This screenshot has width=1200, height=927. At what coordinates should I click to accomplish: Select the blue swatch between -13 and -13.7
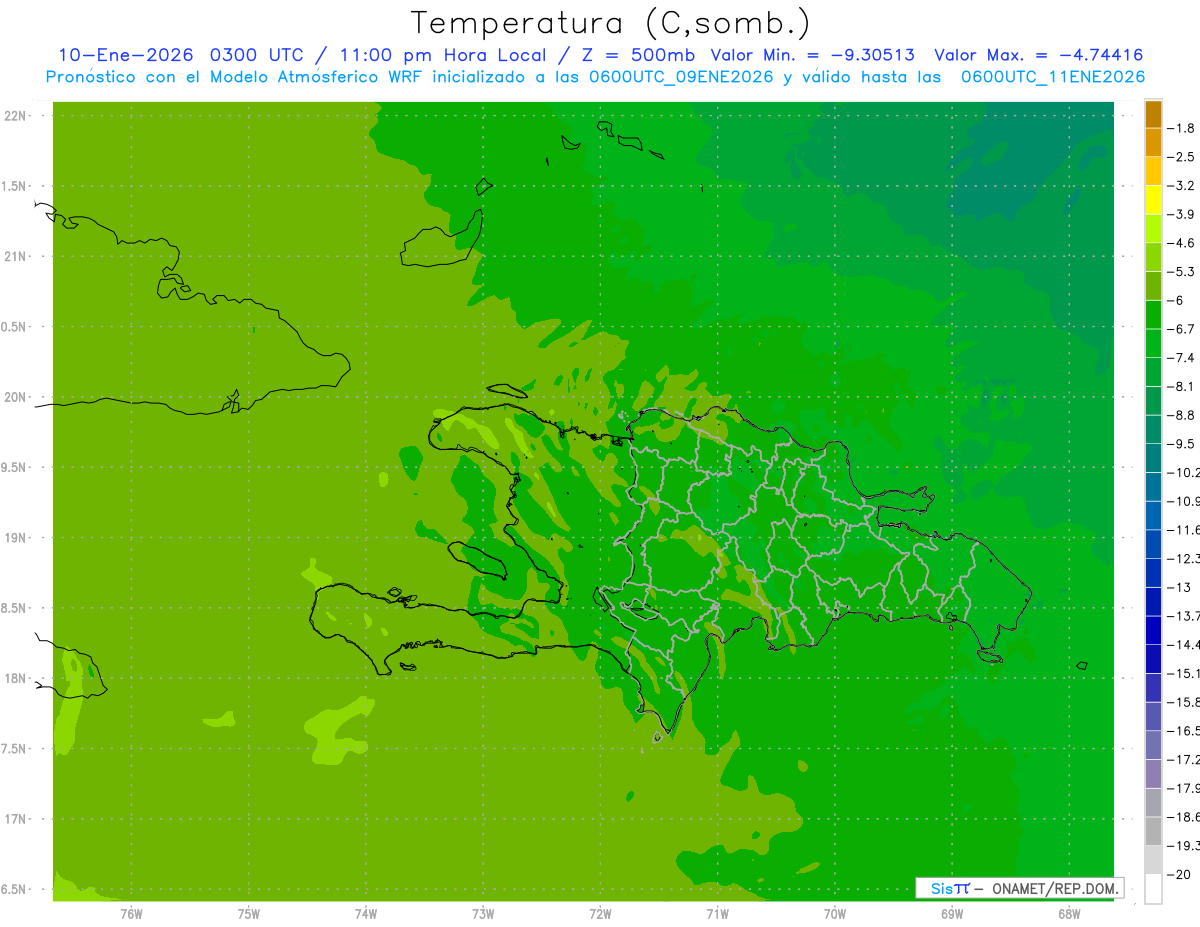click(x=1153, y=601)
